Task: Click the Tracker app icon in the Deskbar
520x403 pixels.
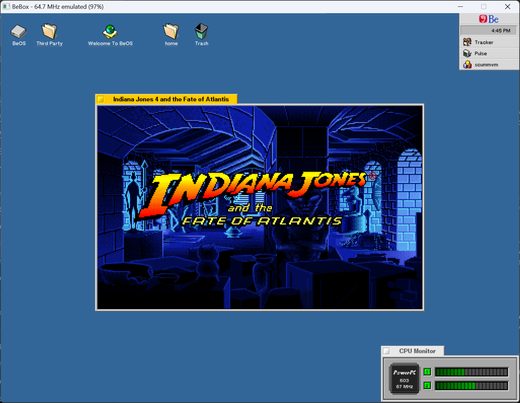Action: 467,42
